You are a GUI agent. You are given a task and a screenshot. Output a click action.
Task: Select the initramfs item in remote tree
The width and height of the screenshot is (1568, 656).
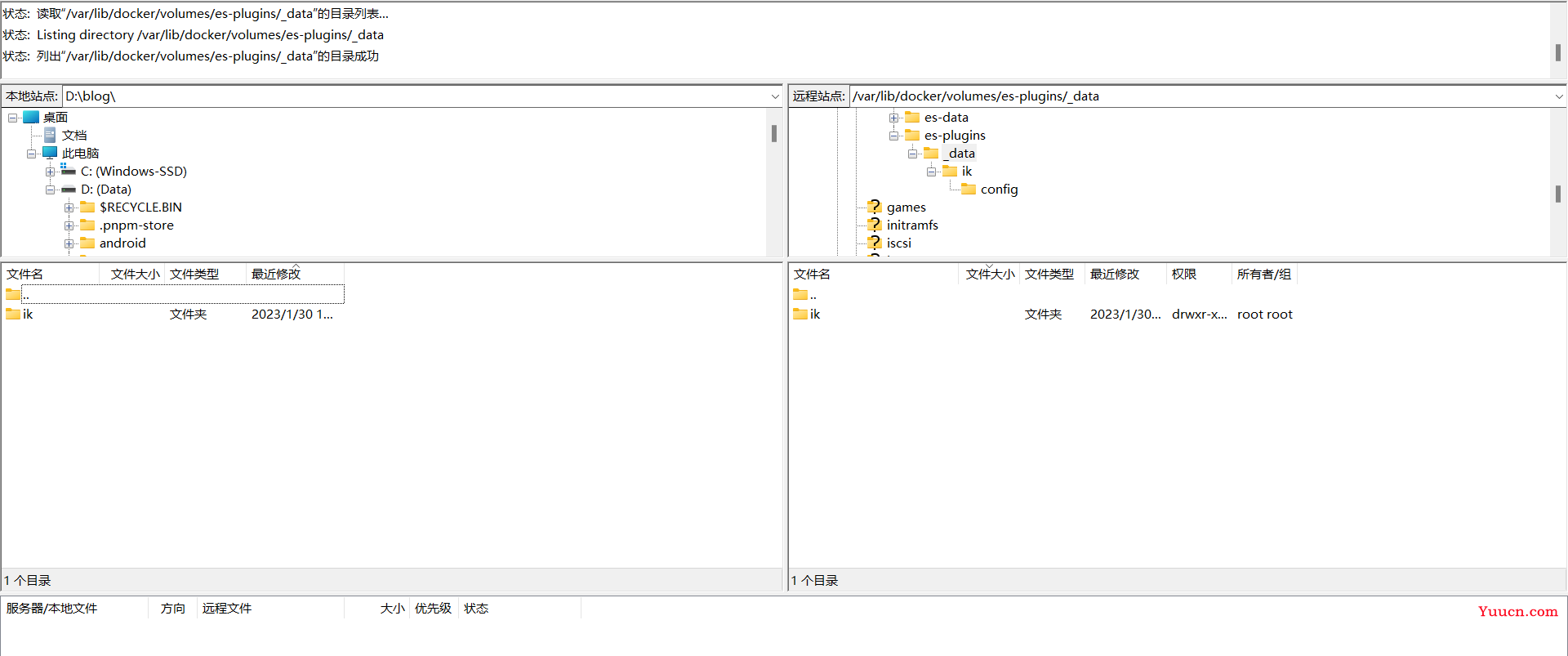click(912, 225)
